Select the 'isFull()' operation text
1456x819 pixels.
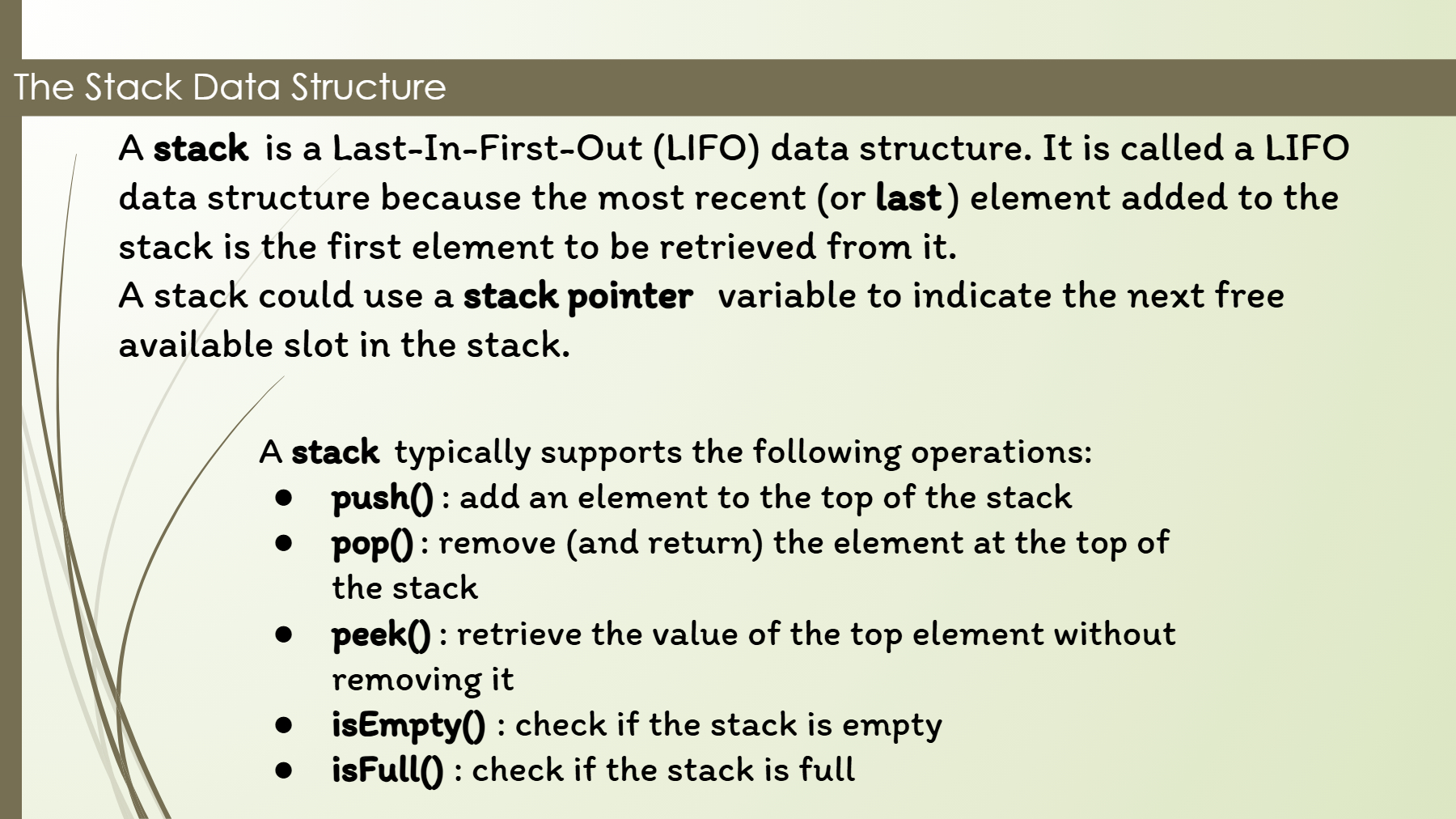pyautogui.click(x=387, y=770)
